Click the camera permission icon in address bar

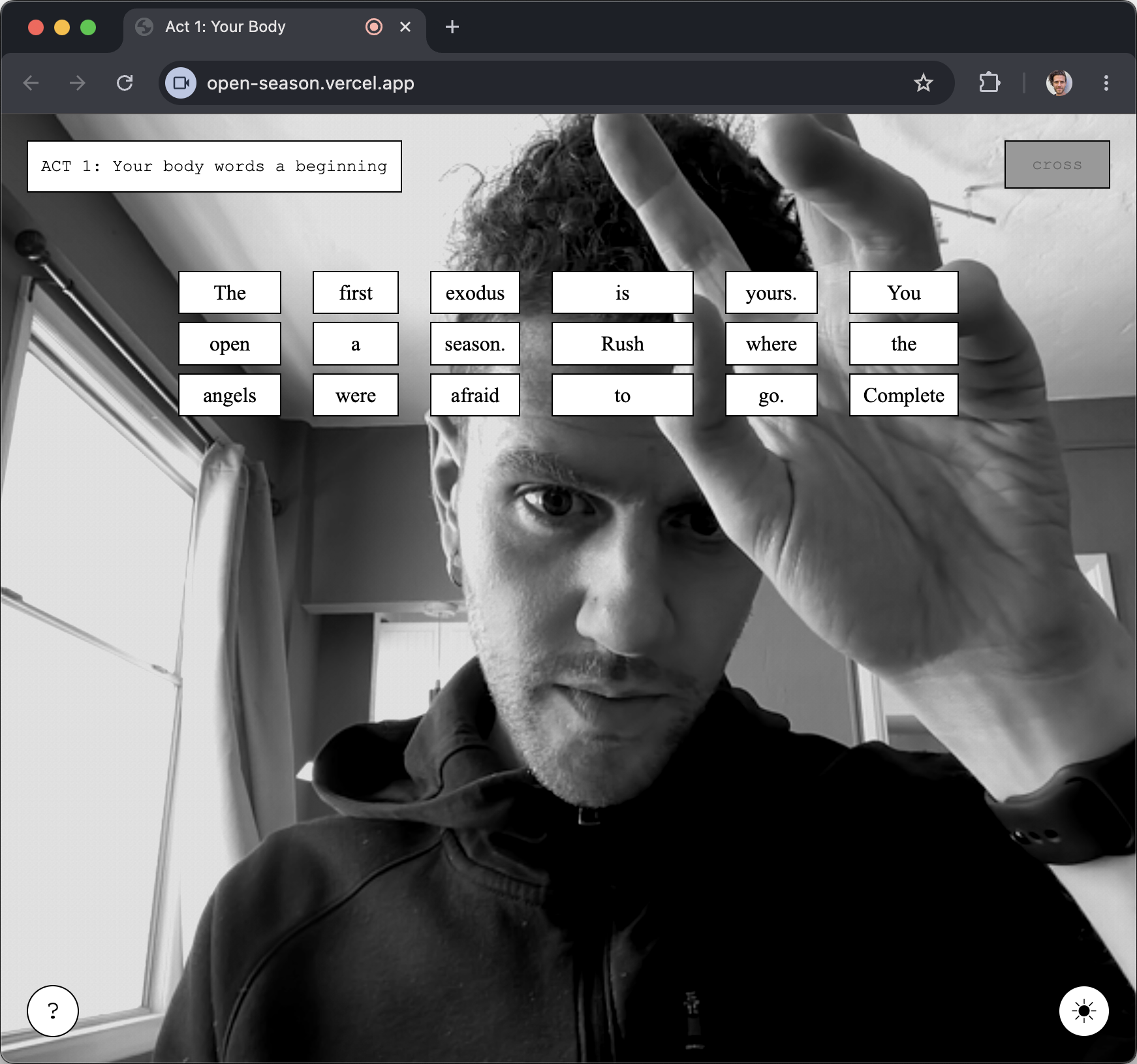point(181,83)
